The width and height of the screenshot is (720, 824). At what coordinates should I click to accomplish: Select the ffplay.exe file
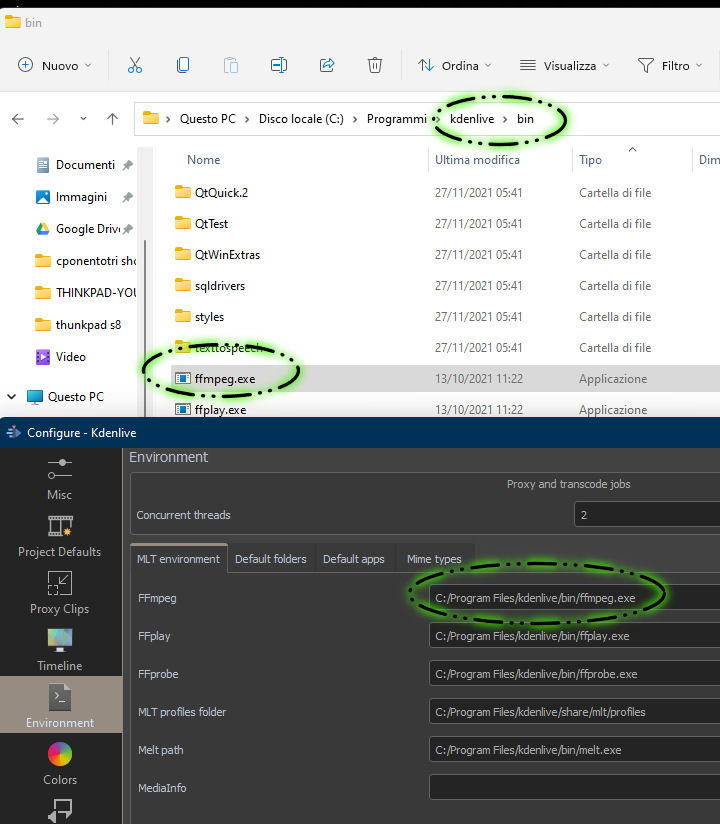click(x=220, y=410)
